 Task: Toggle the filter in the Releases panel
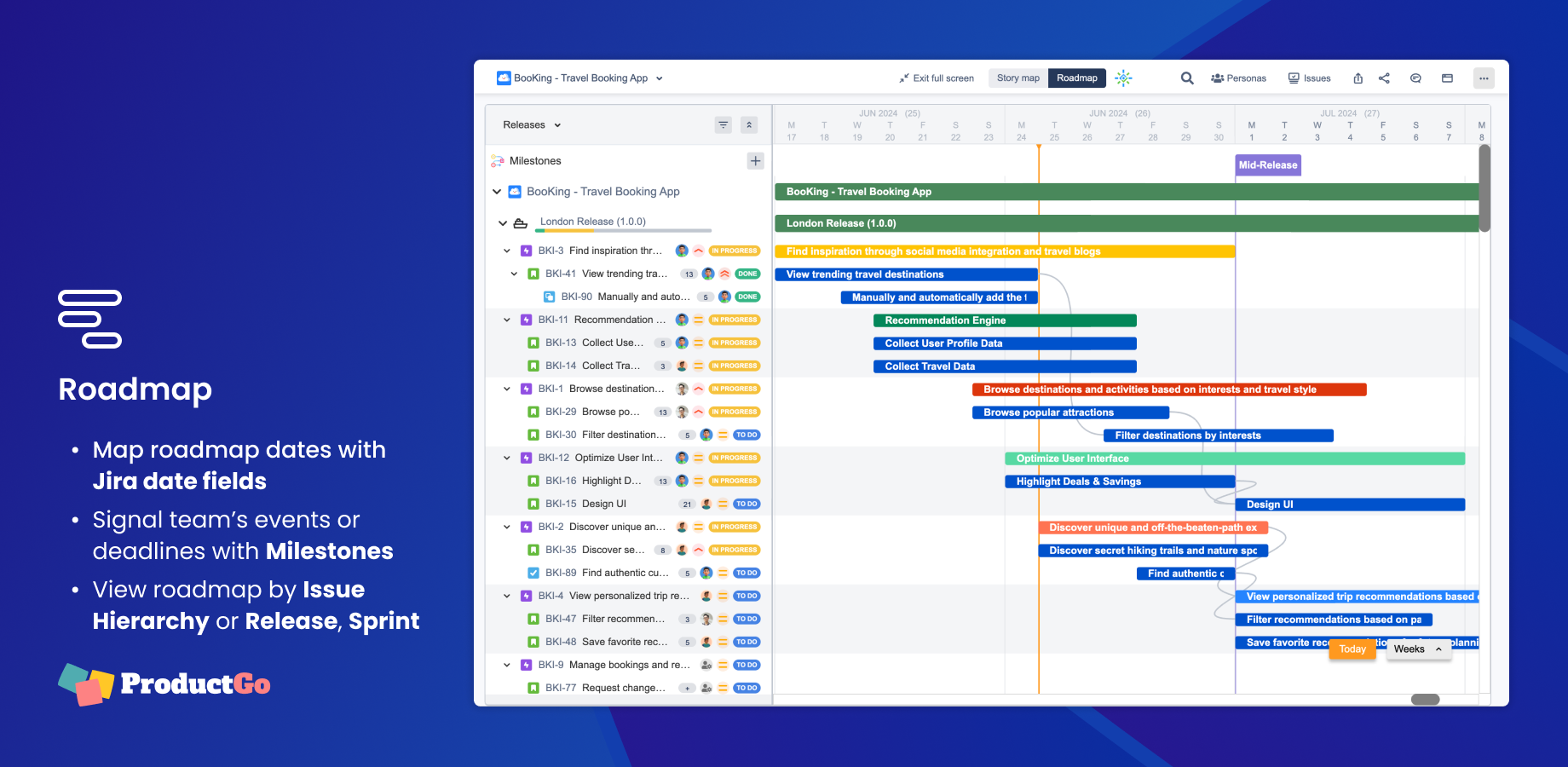point(723,124)
